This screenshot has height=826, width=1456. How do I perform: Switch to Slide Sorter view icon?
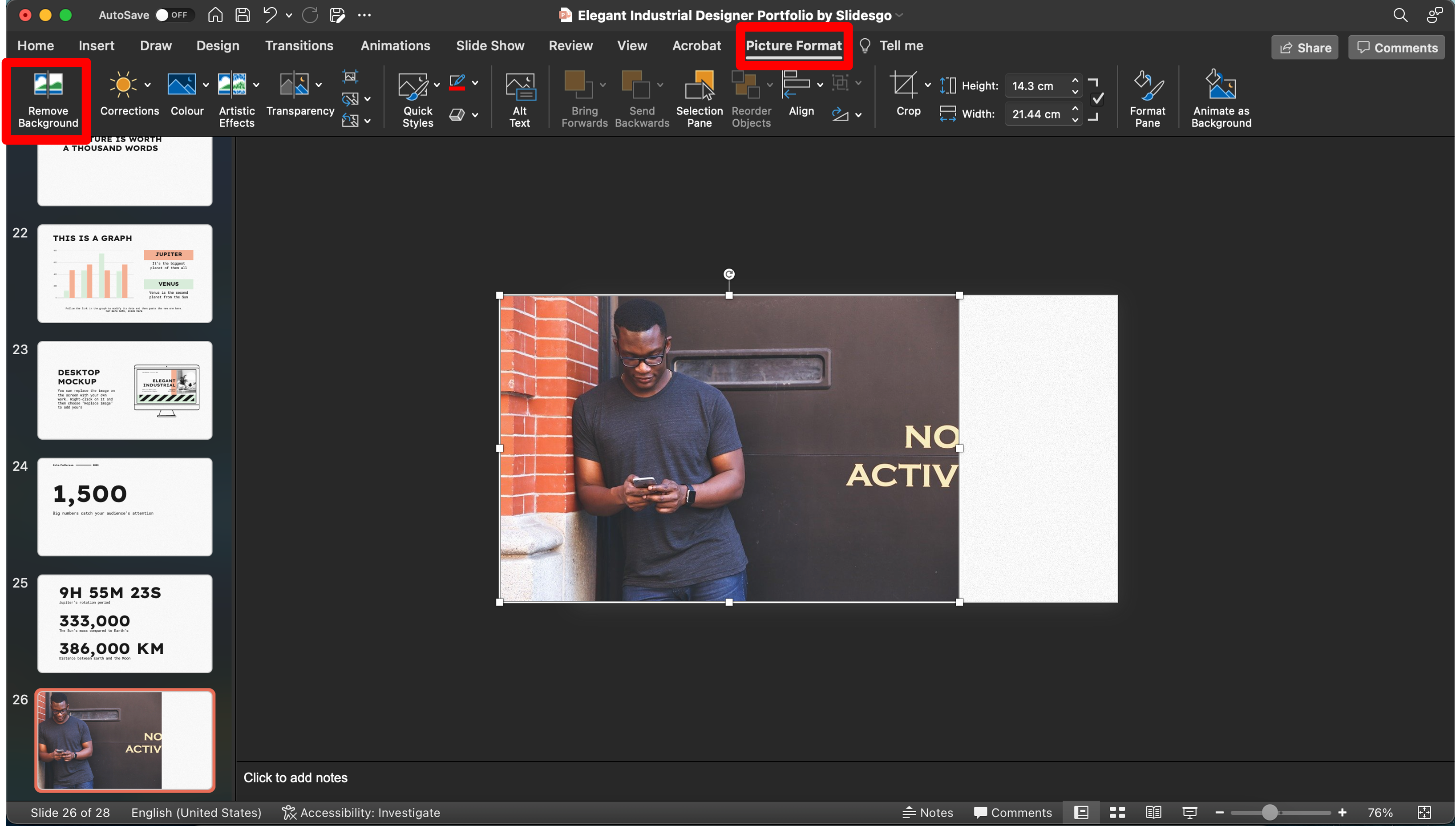pos(1117,812)
